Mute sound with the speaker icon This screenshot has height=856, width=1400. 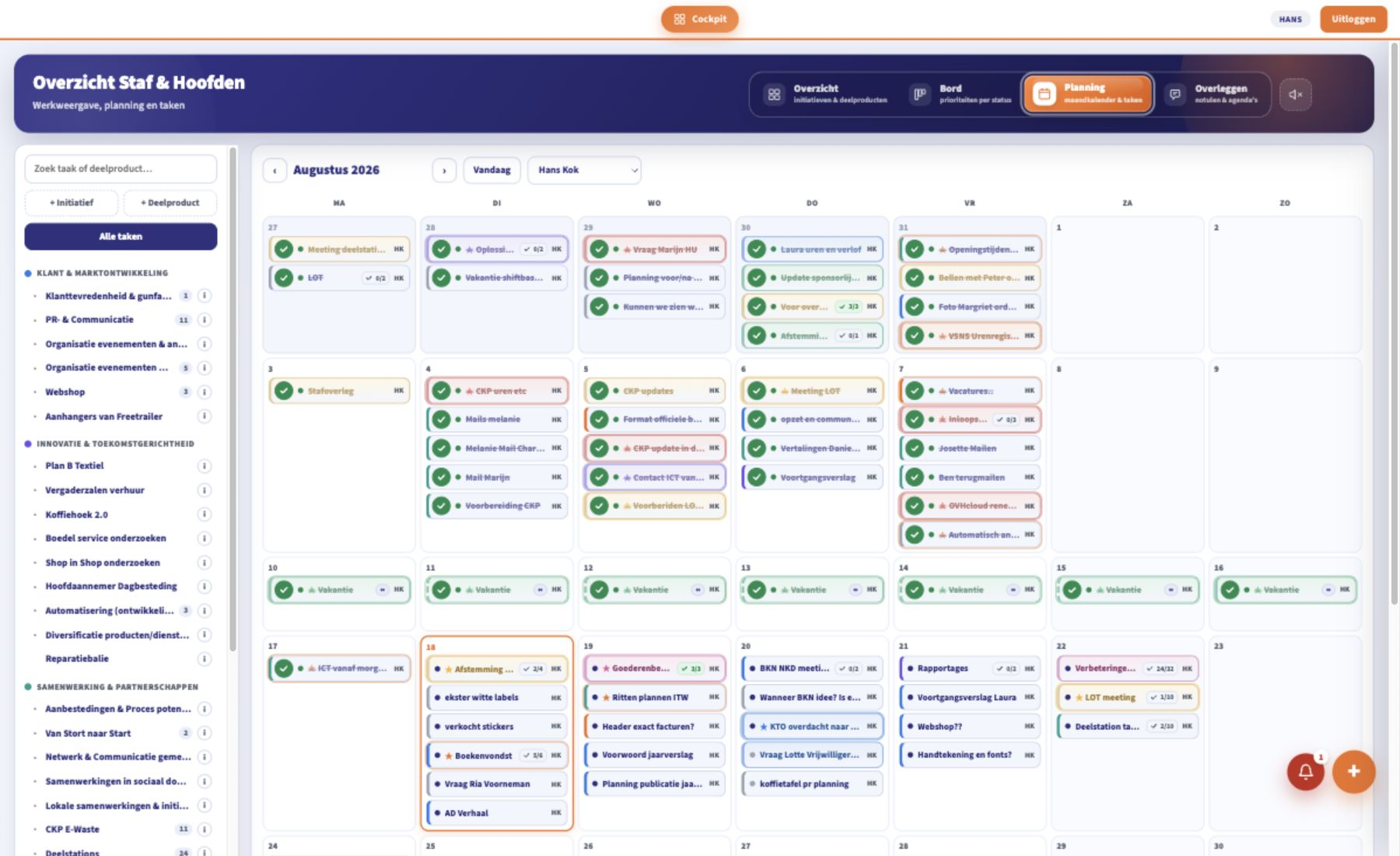(1295, 94)
